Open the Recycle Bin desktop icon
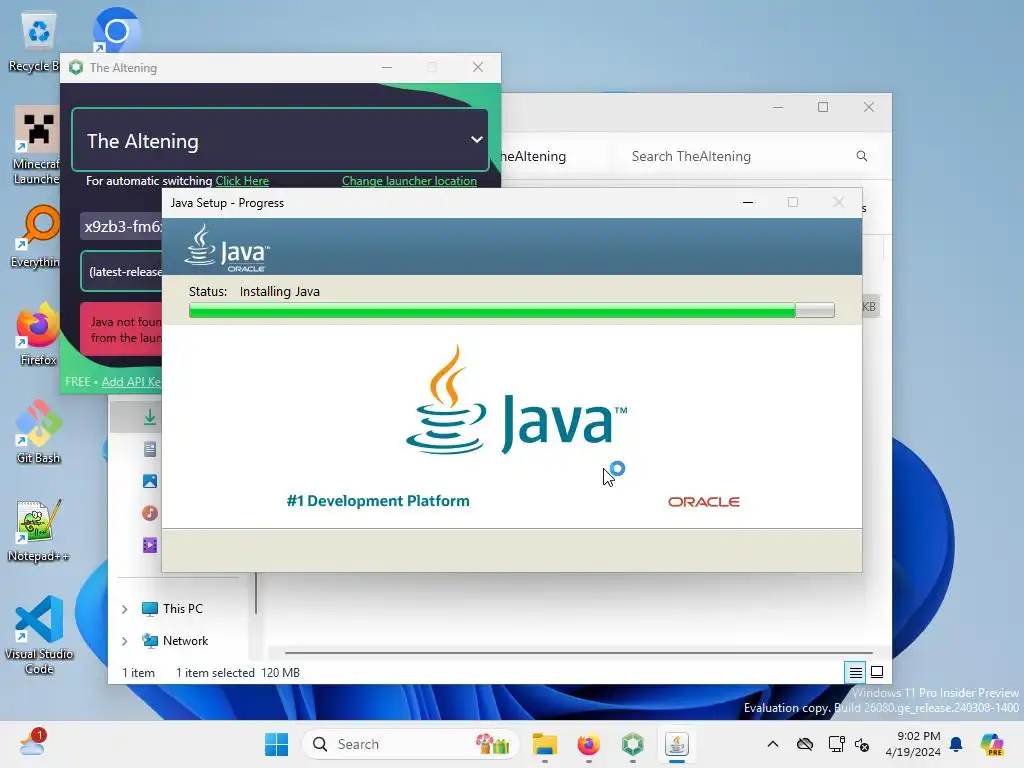The width and height of the screenshot is (1024, 768). click(x=37, y=40)
